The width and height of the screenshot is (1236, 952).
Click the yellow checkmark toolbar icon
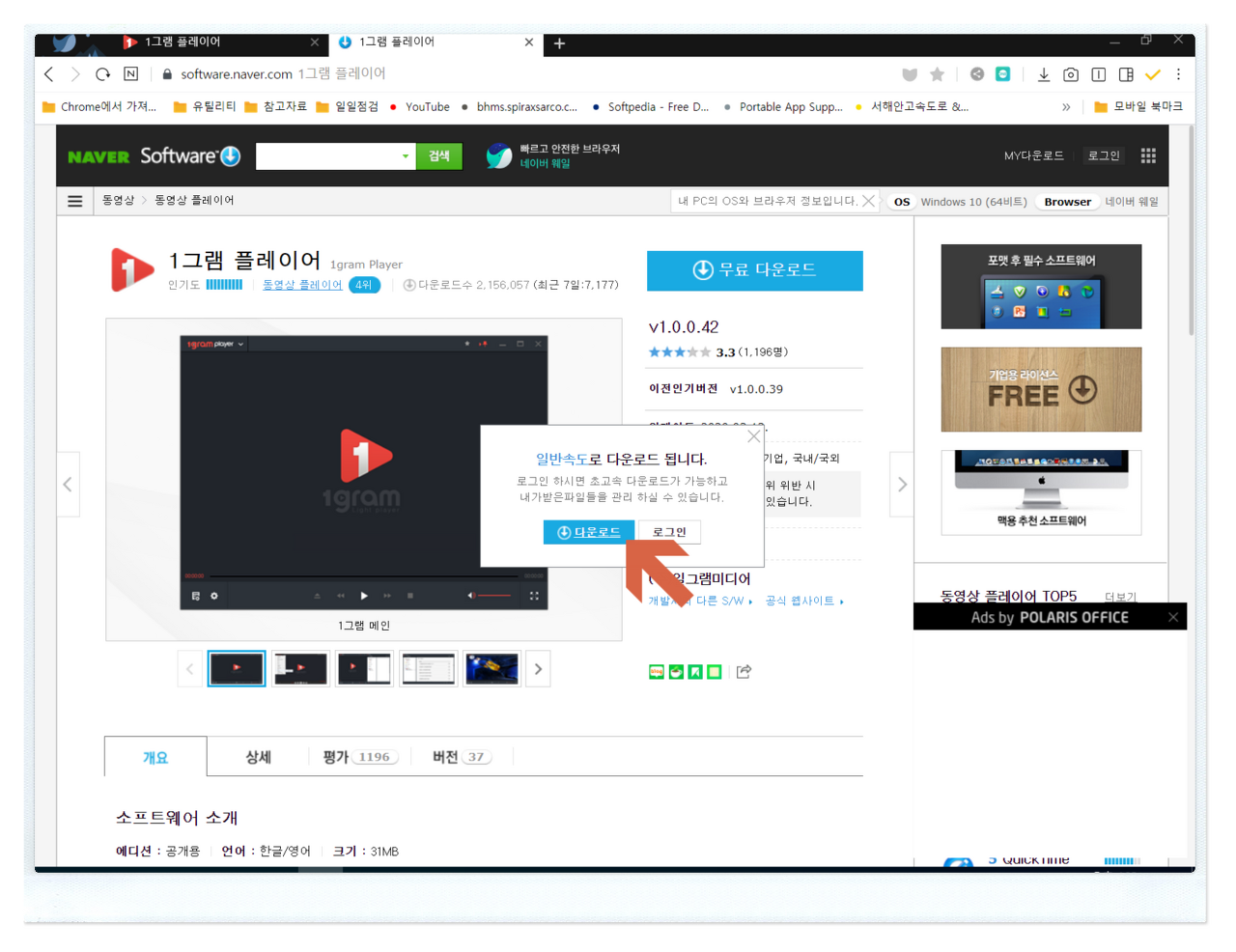coord(1152,74)
